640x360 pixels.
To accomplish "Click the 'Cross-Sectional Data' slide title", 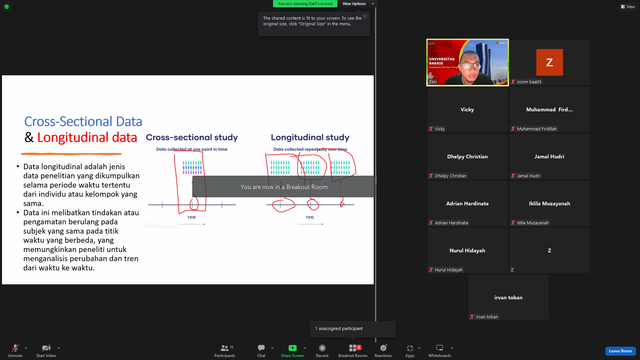I will [83, 121].
